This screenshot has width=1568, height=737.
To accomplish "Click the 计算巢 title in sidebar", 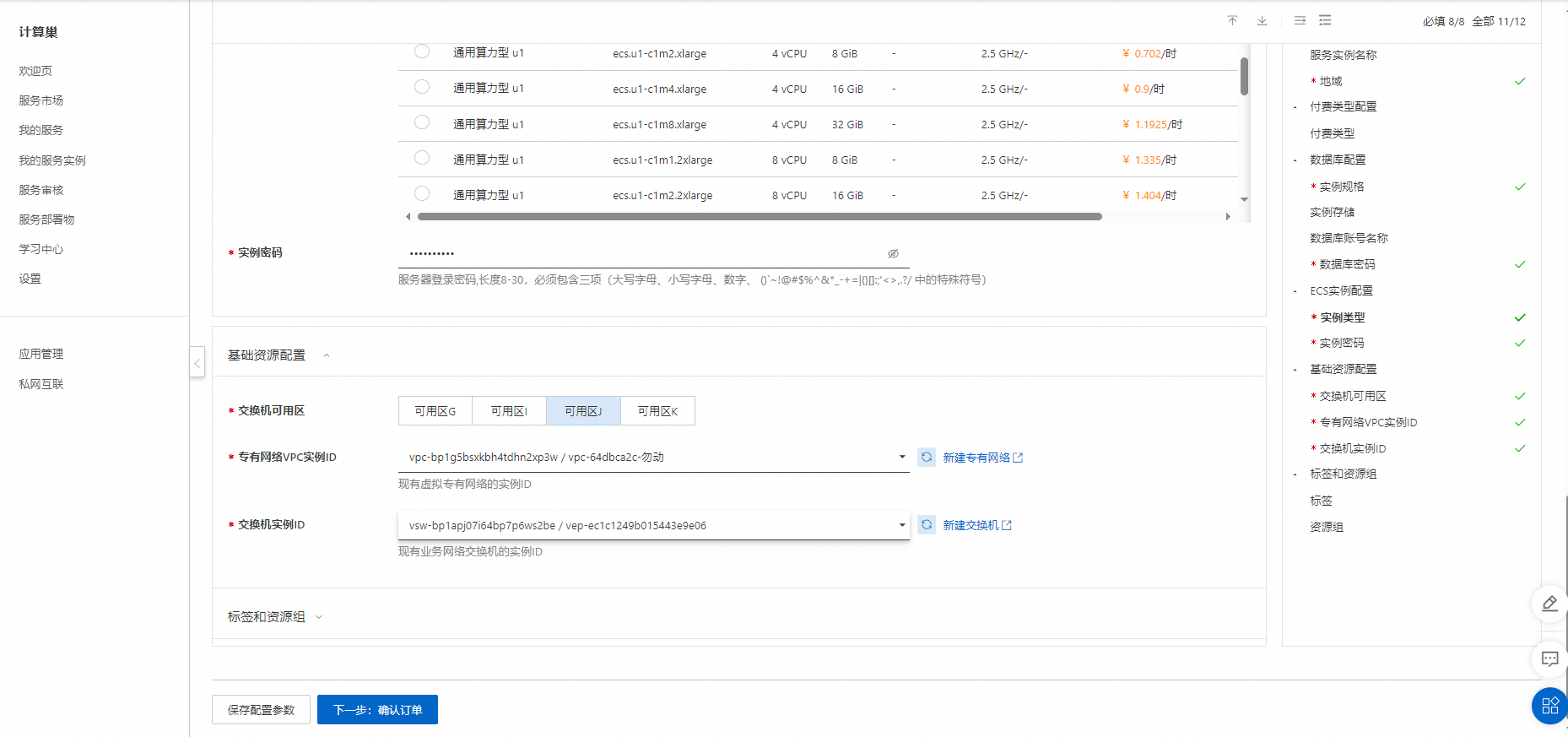I will tap(38, 32).
